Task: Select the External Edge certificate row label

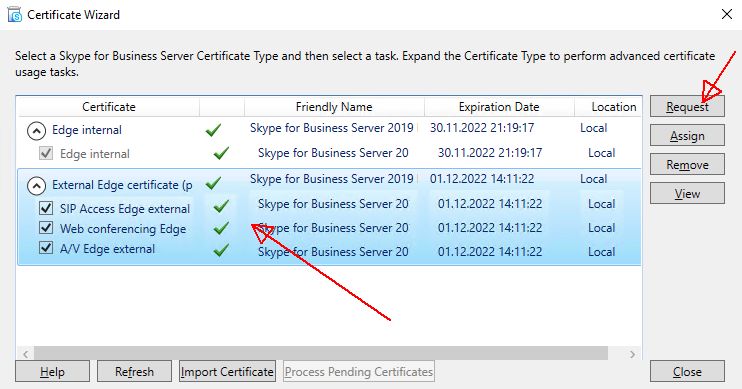Action: (123, 185)
